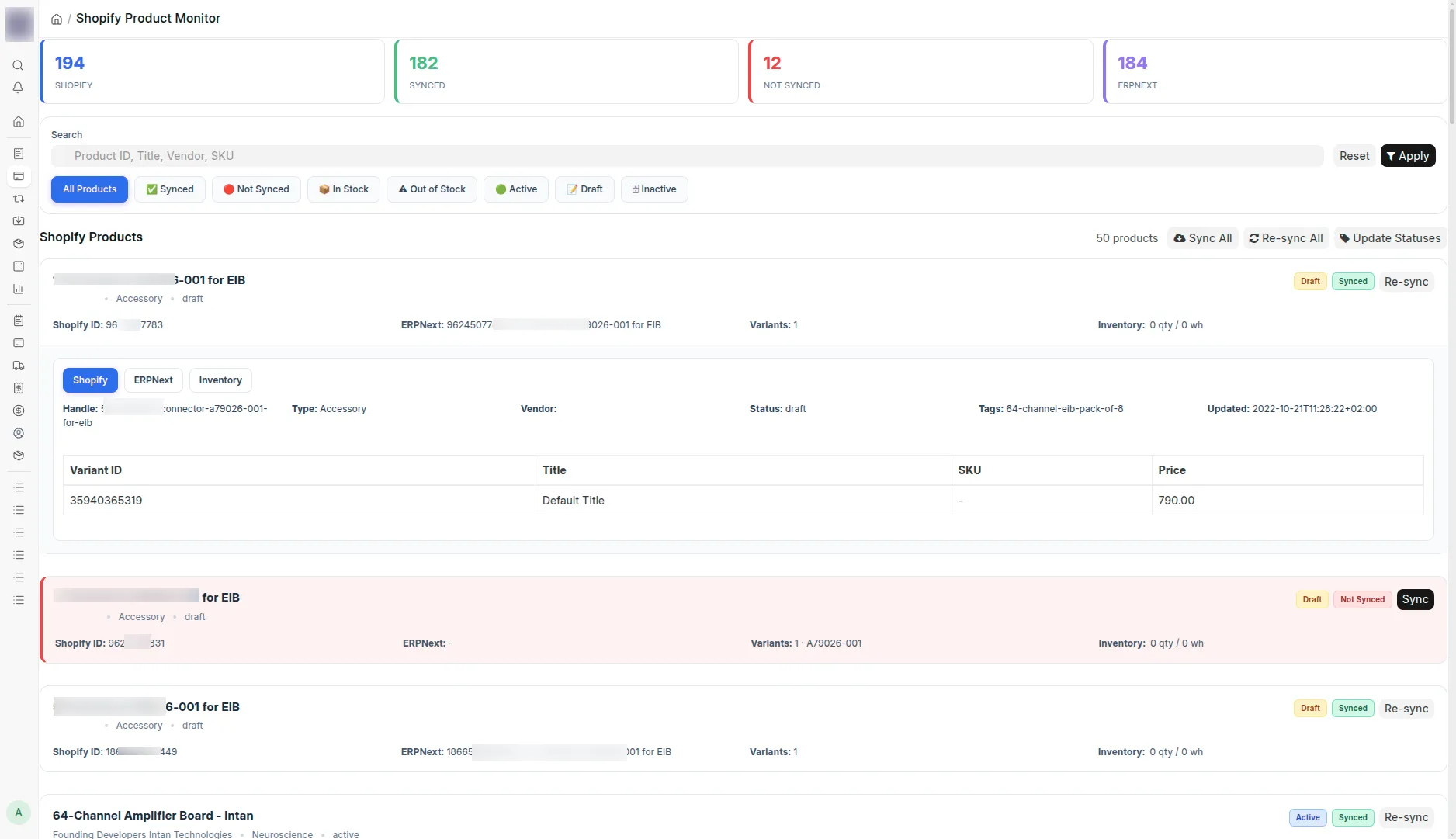Toggle the Not Synced filter chip

click(256, 189)
